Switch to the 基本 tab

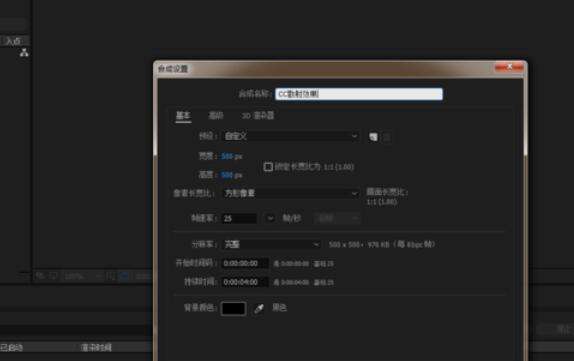click(183, 116)
